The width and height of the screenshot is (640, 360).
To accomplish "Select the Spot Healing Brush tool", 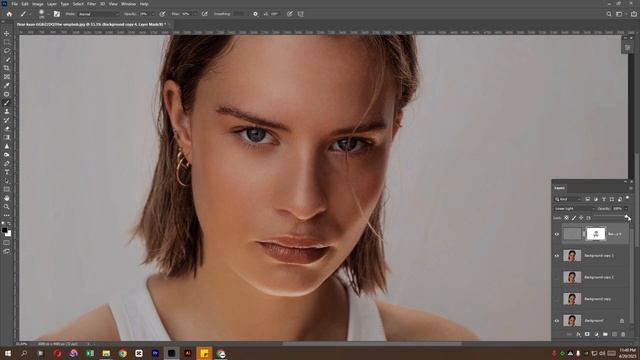I will [7, 94].
